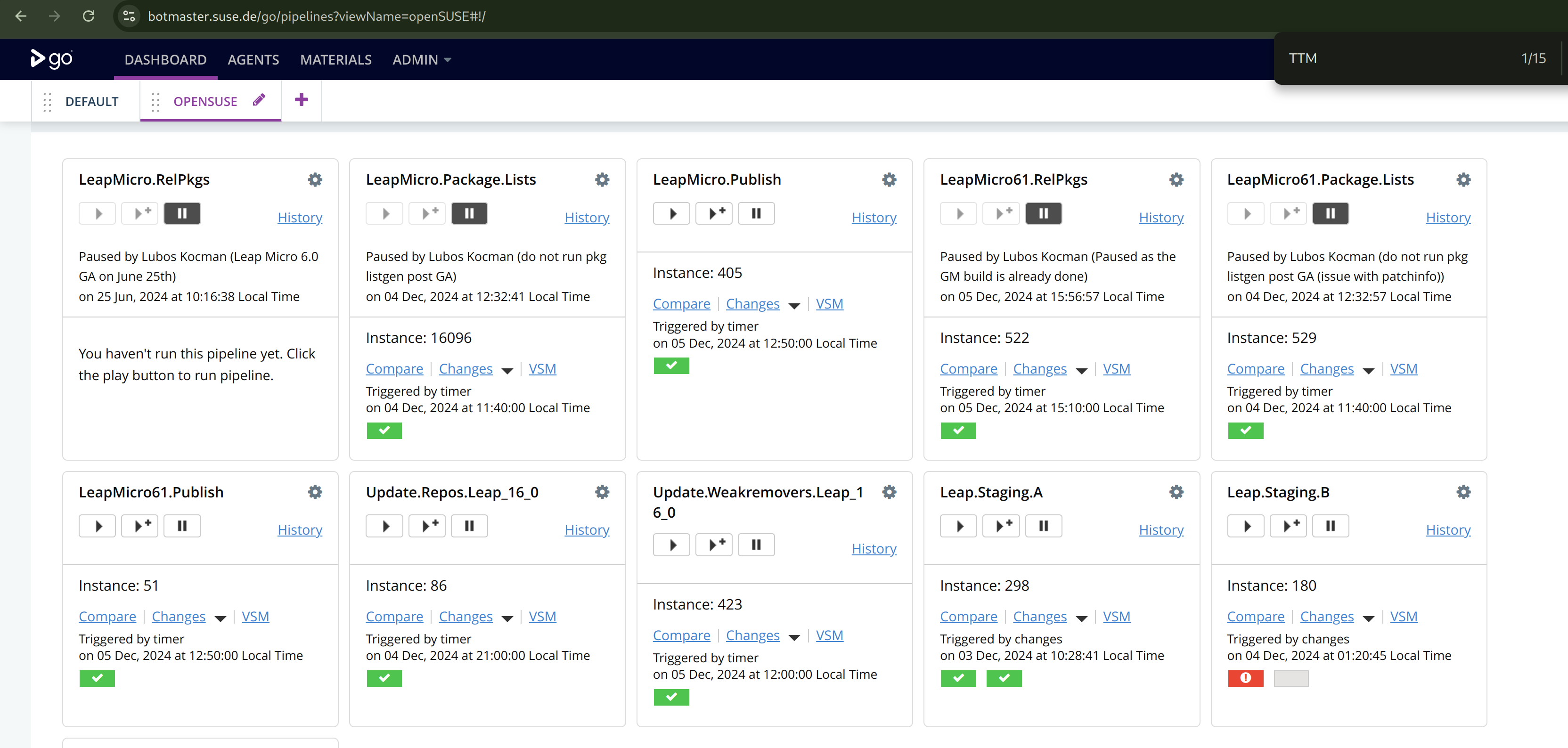Pause the LeapMicro.Publish pipeline
This screenshot has height=748, width=1568.
[756, 214]
